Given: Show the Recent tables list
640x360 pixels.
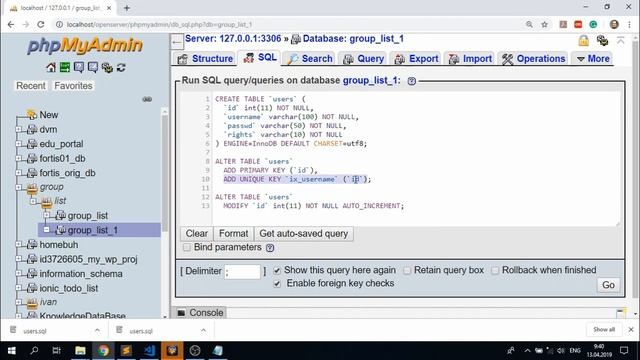Looking at the screenshot, I should point(31,86).
